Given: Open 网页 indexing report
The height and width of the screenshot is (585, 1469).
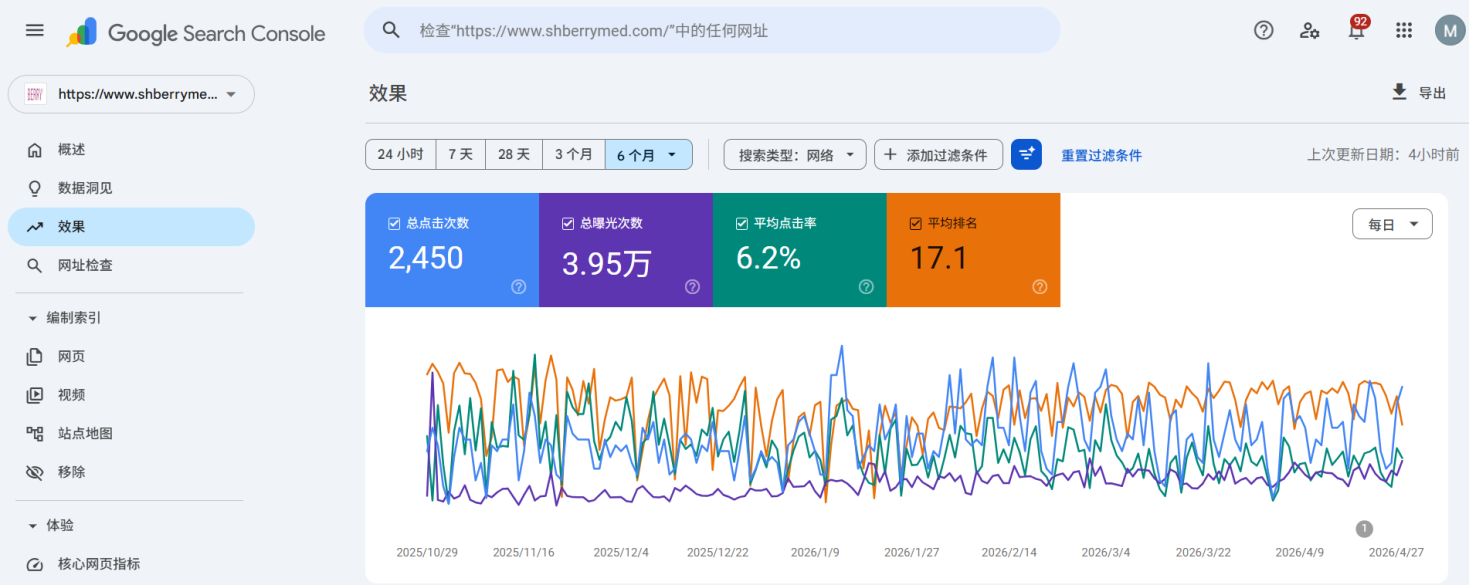Looking at the screenshot, I should coord(131,356).
